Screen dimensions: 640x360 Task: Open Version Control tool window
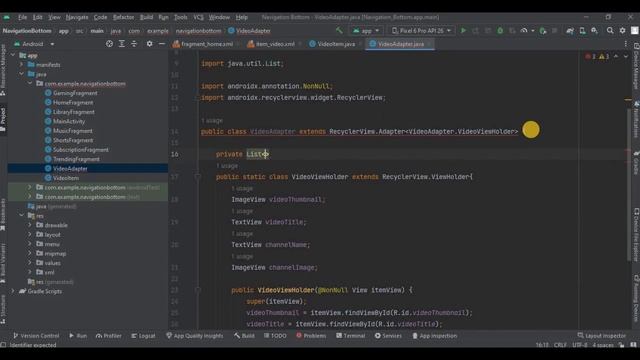[36, 336]
